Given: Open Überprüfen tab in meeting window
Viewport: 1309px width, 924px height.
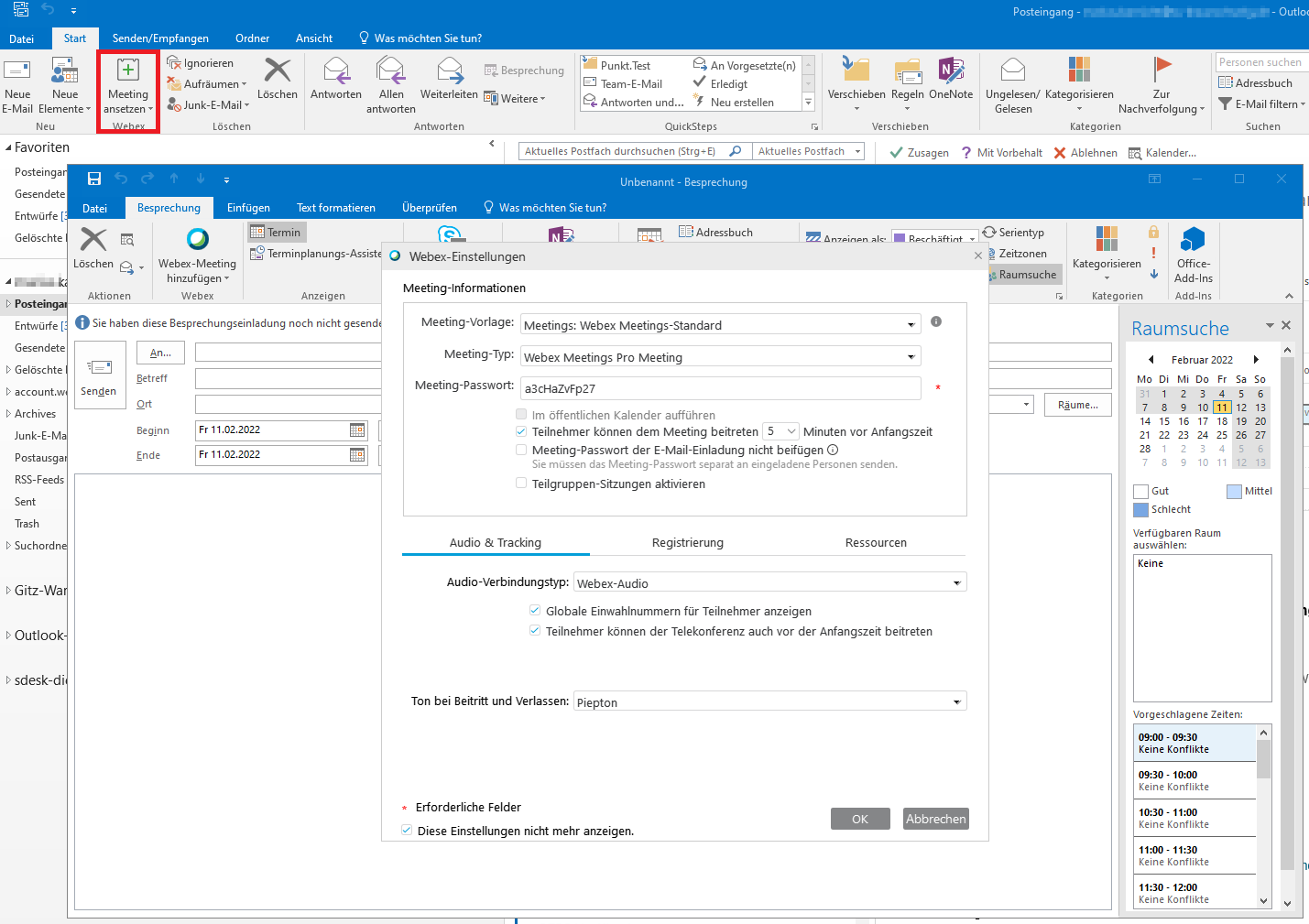Looking at the screenshot, I should (430, 208).
